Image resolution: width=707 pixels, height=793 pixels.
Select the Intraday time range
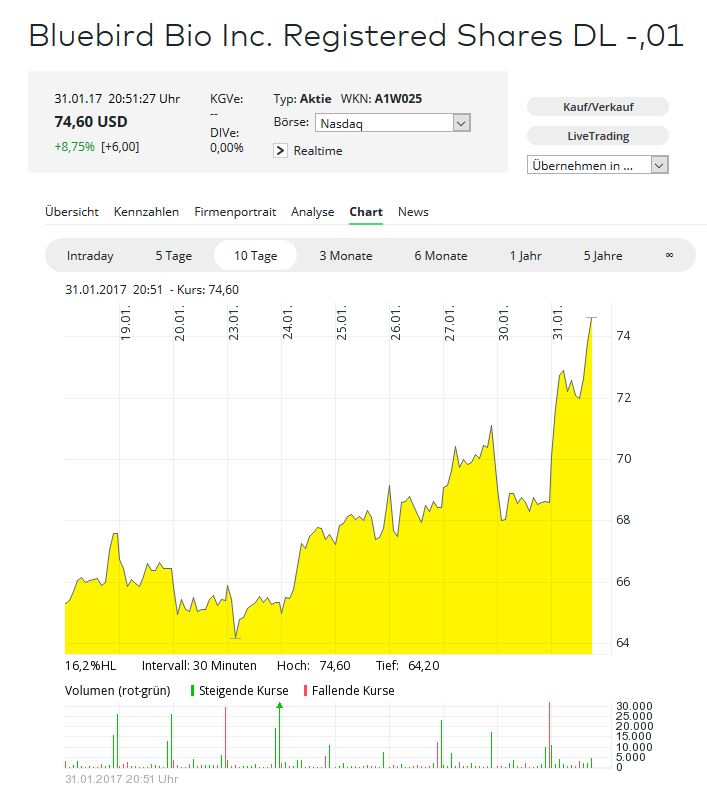(90, 256)
